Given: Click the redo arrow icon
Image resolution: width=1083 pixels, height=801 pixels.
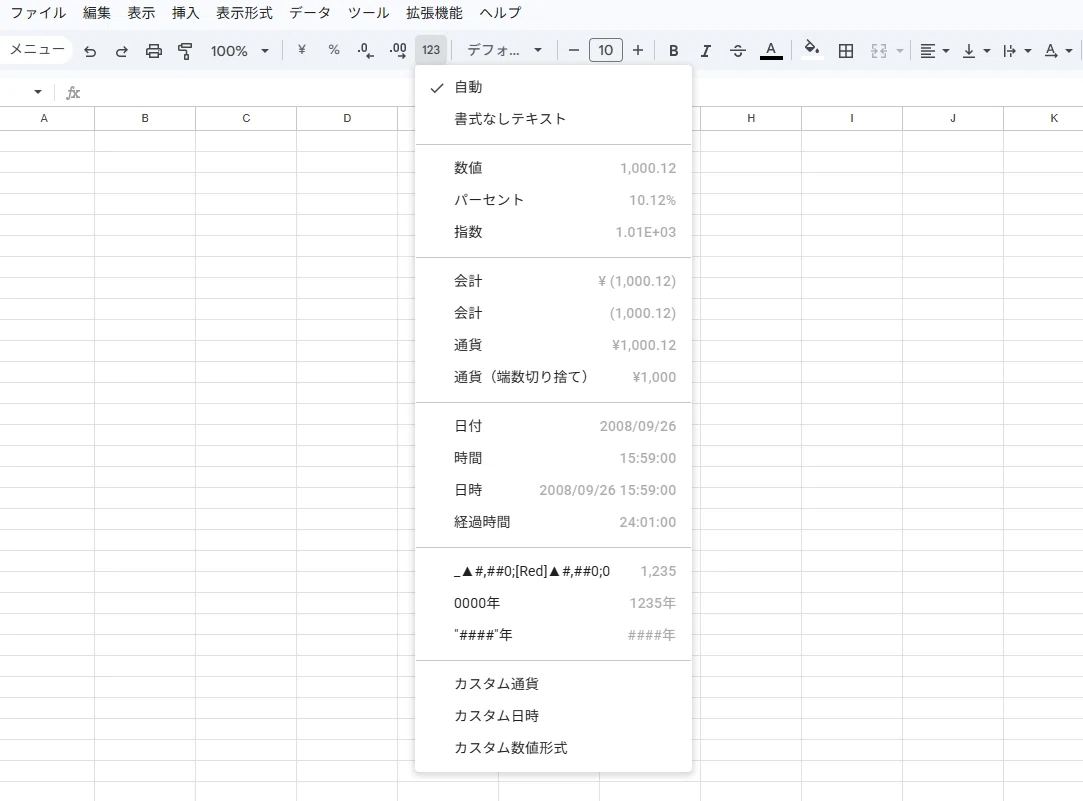Looking at the screenshot, I should 122,50.
